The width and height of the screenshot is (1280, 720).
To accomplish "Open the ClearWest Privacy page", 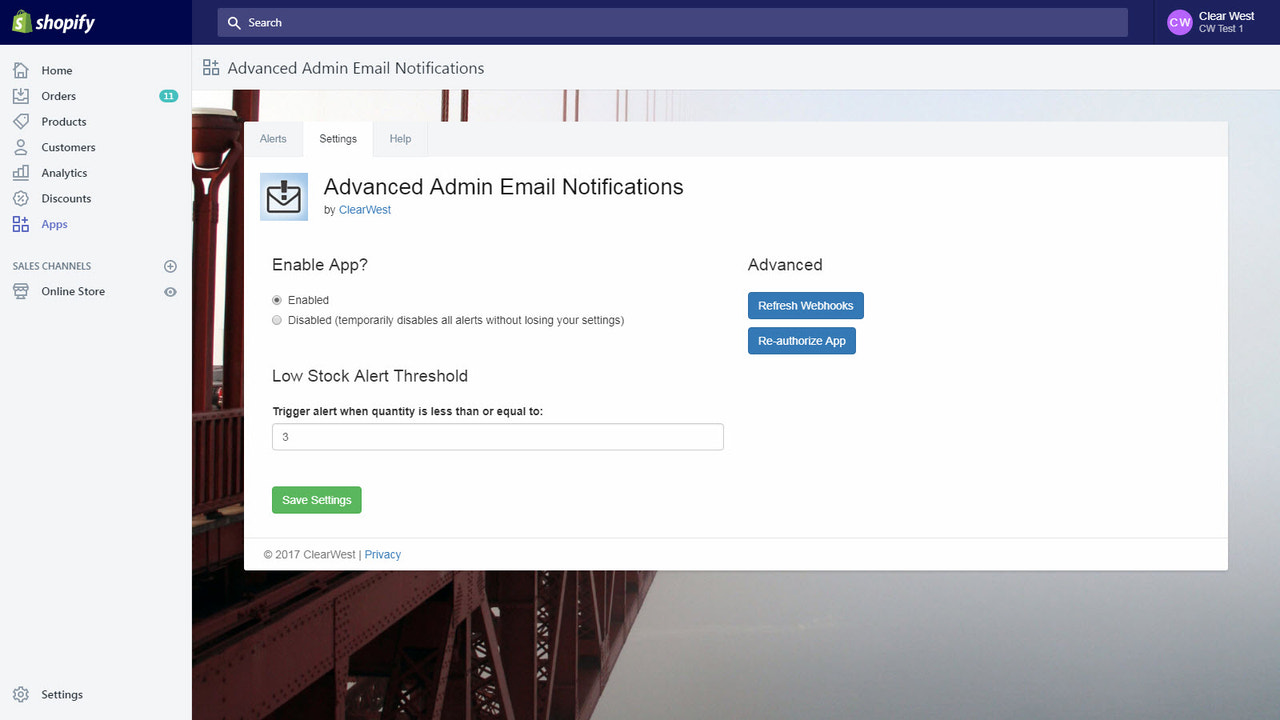I will coord(382,554).
